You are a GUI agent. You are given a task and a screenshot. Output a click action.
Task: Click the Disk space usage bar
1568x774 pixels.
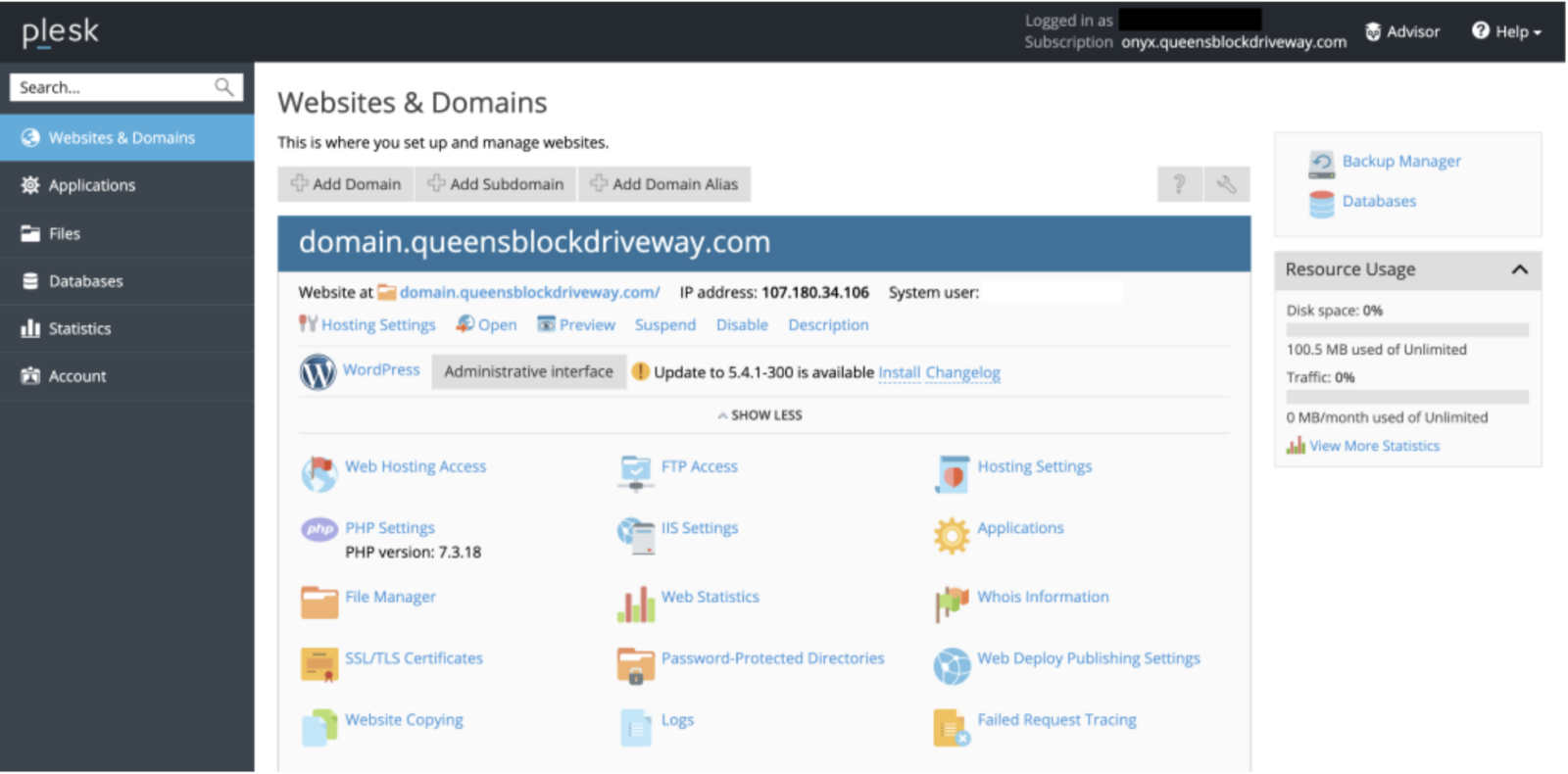[x=1406, y=330]
